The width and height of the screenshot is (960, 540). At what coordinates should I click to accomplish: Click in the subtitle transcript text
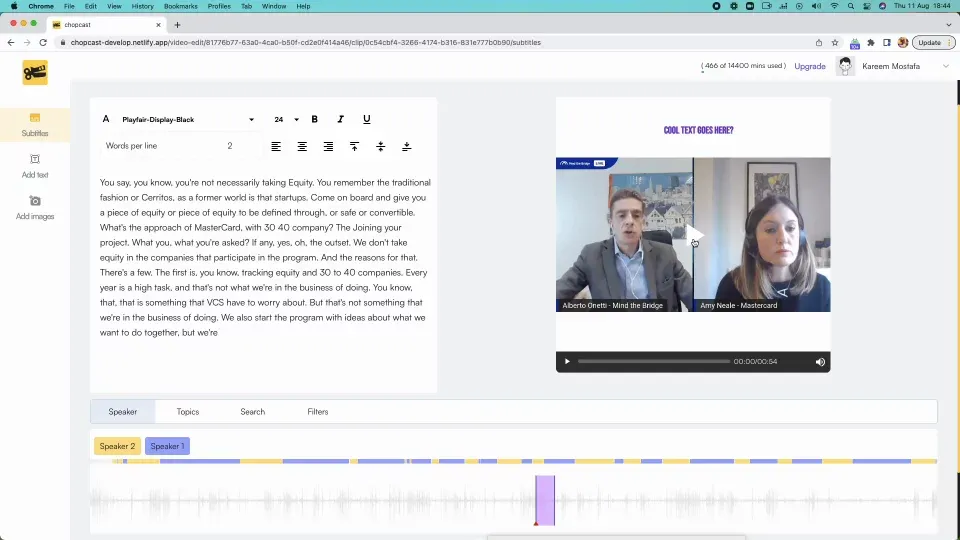click(x=265, y=257)
